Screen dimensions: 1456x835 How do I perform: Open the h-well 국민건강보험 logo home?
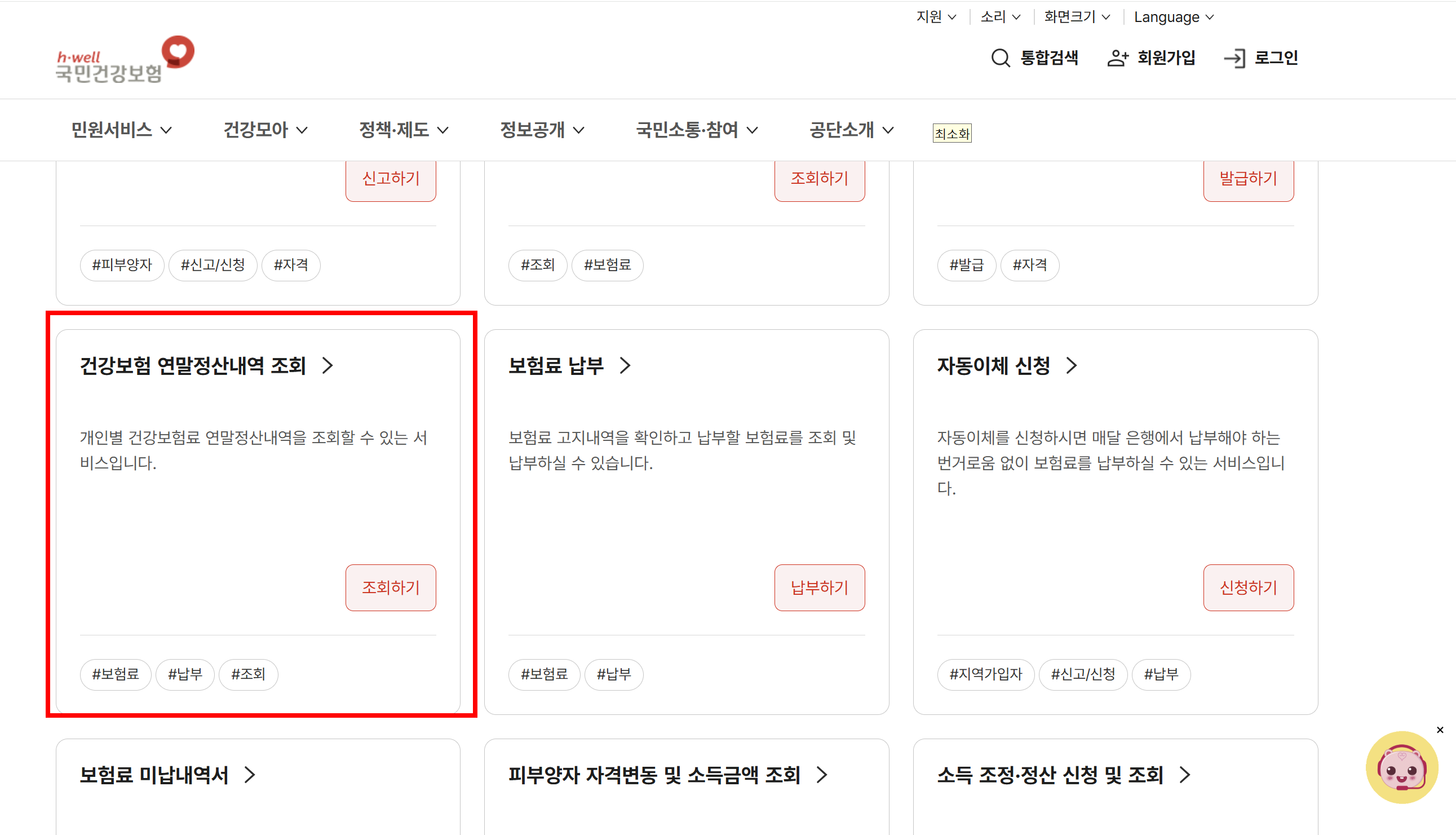125,60
